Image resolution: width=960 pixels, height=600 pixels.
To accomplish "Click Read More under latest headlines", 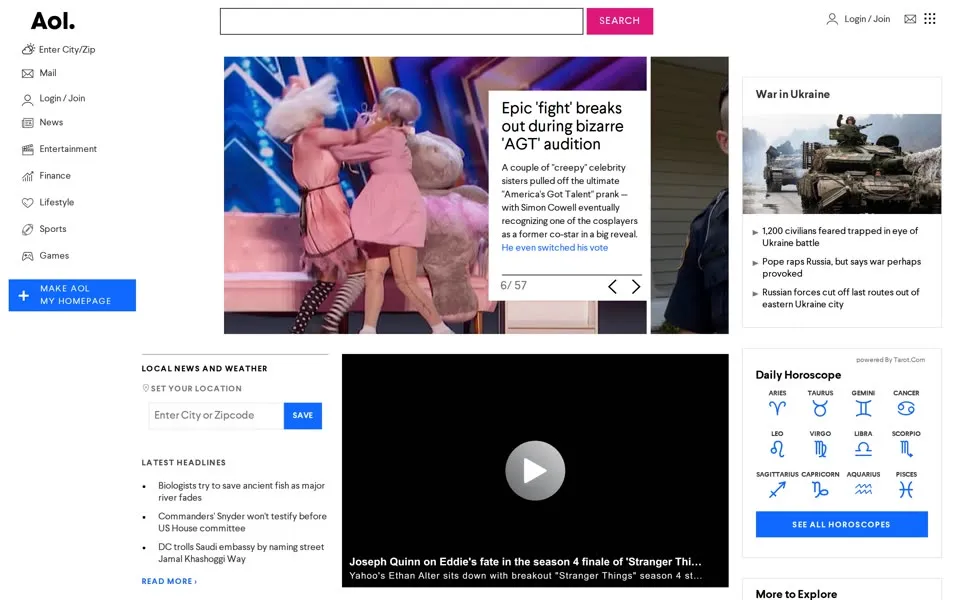I will (x=169, y=581).
